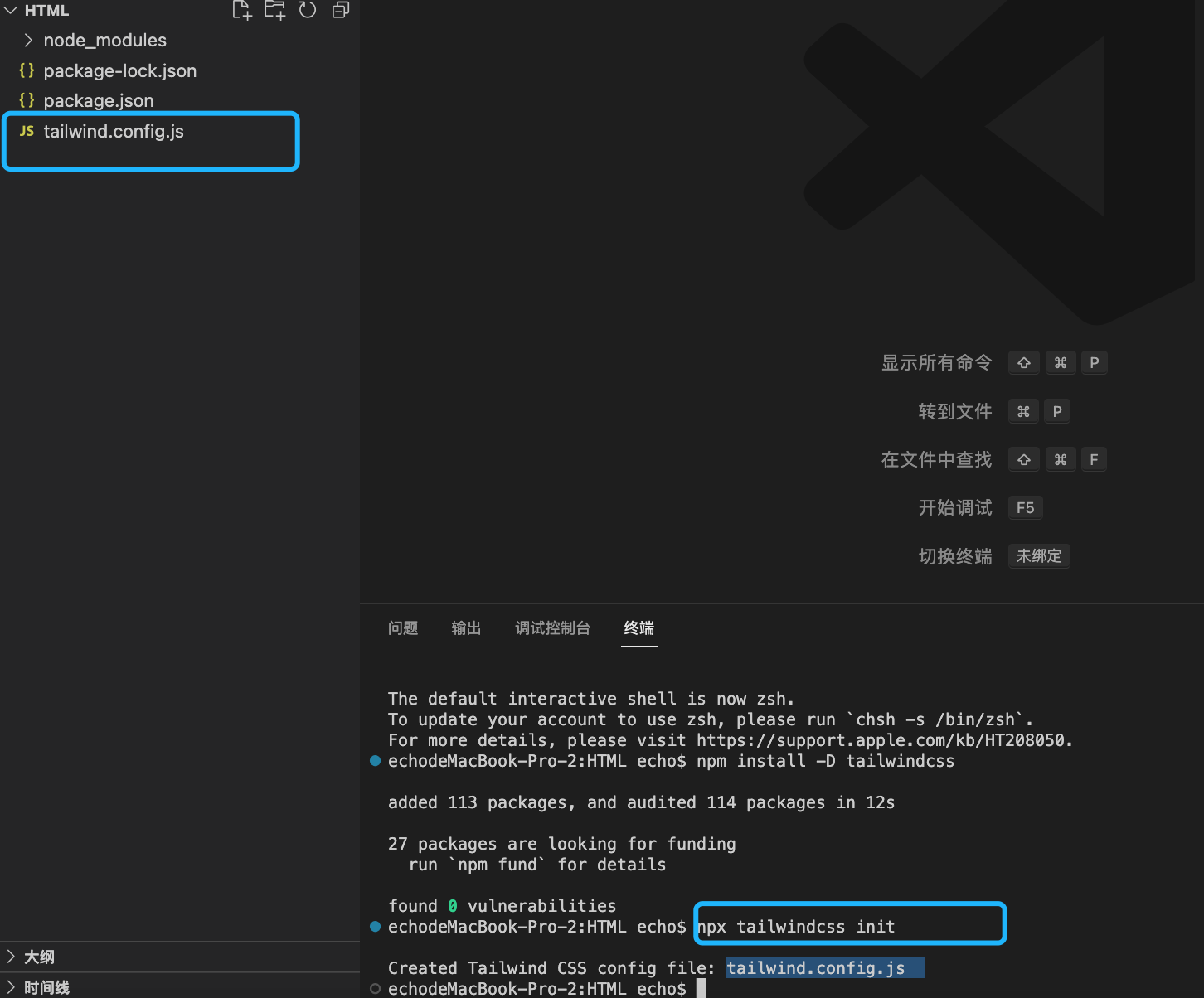This screenshot has width=1204, height=998.
Task: Click the 转到文件 shortcut label
Action: (955, 411)
